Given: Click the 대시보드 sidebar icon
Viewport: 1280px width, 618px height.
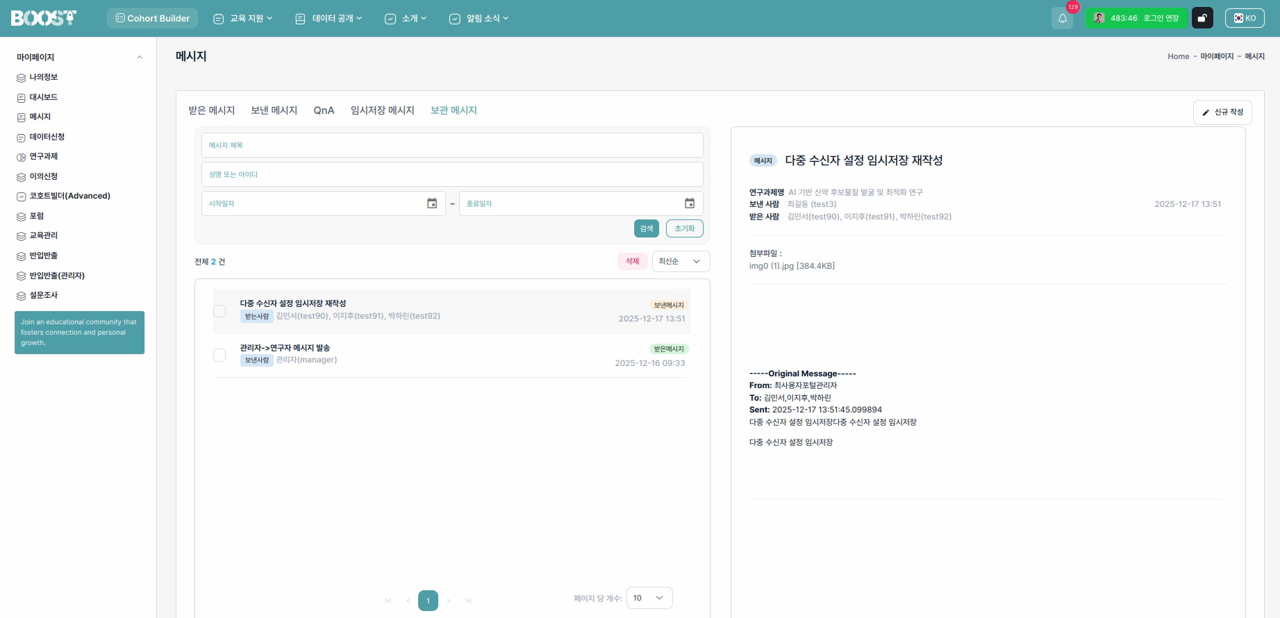Looking at the screenshot, I should point(21,98).
